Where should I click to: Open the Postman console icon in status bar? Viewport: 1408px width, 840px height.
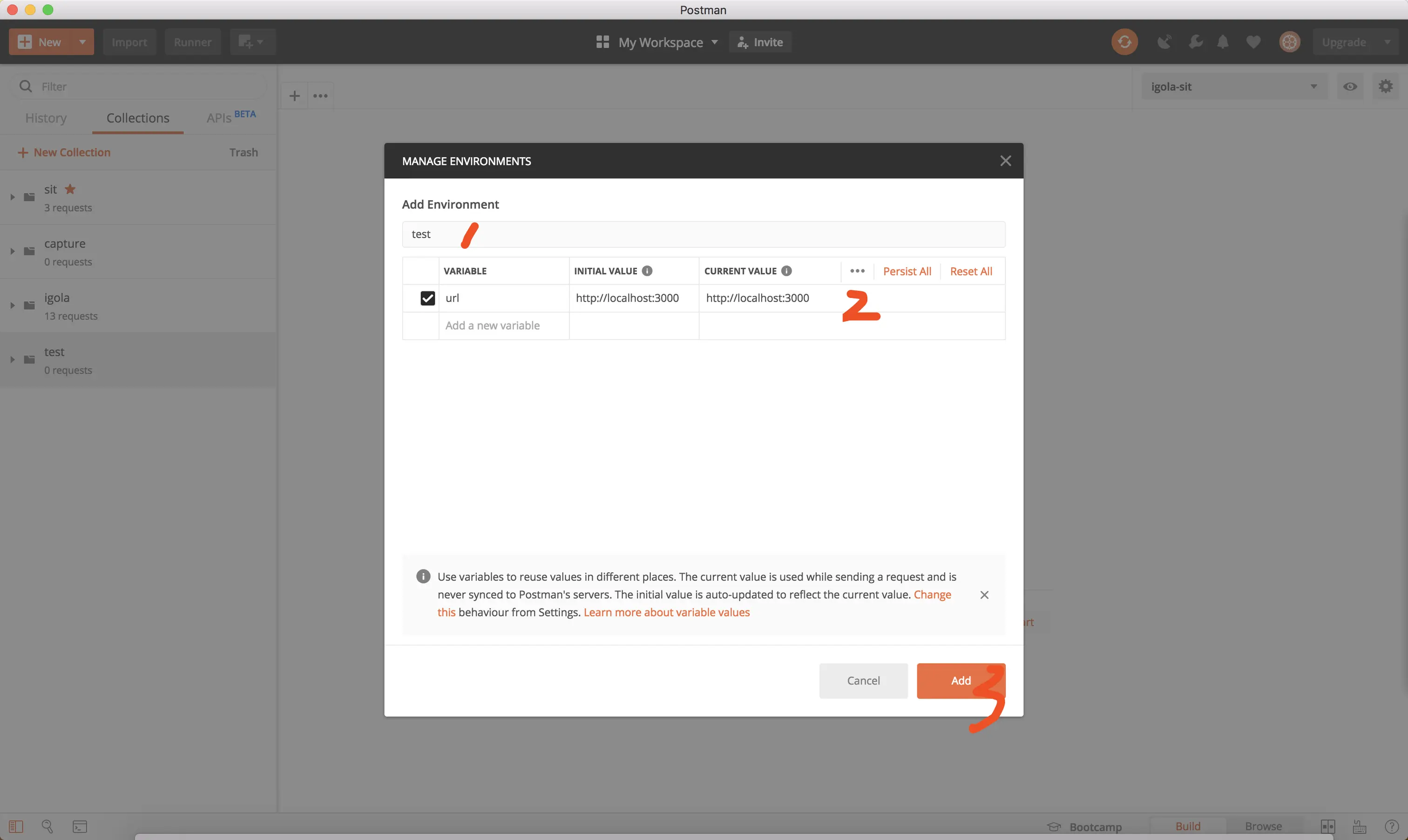[x=80, y=826]
